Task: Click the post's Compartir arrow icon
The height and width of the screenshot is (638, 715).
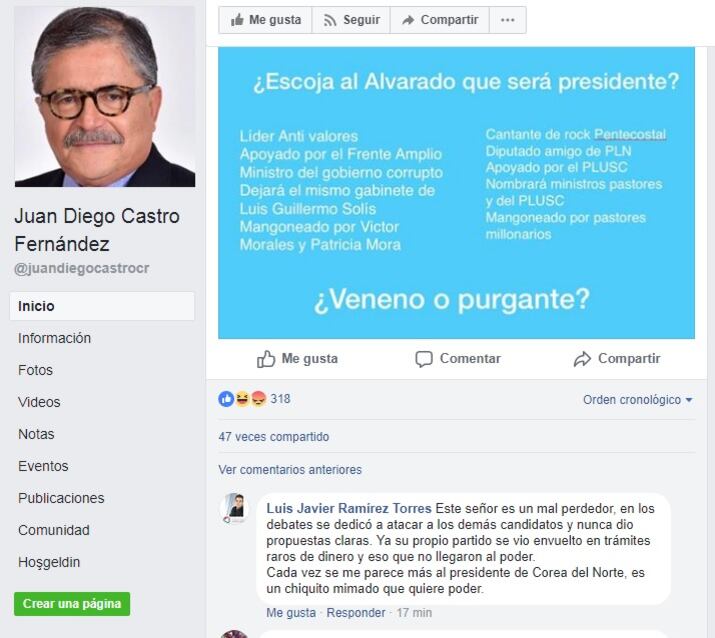Action: tap(582, 359)
